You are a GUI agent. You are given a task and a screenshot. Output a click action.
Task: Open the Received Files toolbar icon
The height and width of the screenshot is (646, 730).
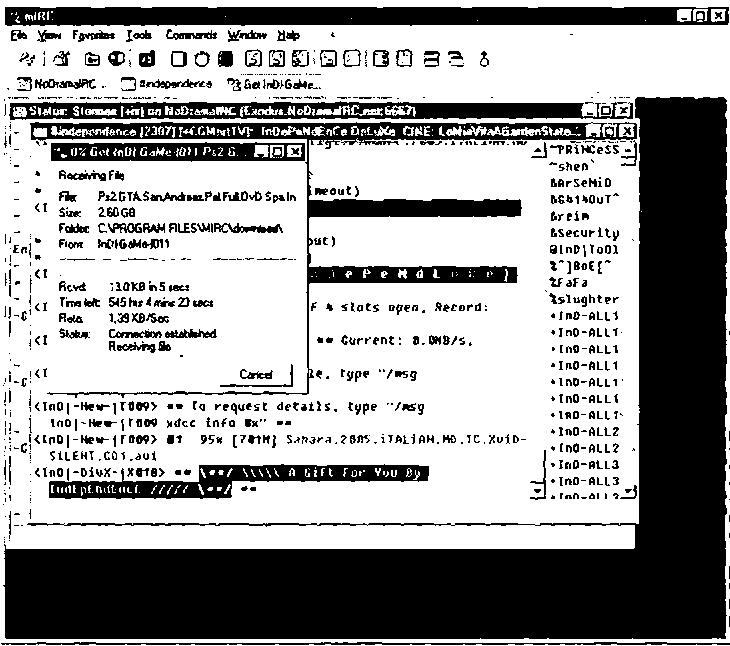[x=328, y=59]
